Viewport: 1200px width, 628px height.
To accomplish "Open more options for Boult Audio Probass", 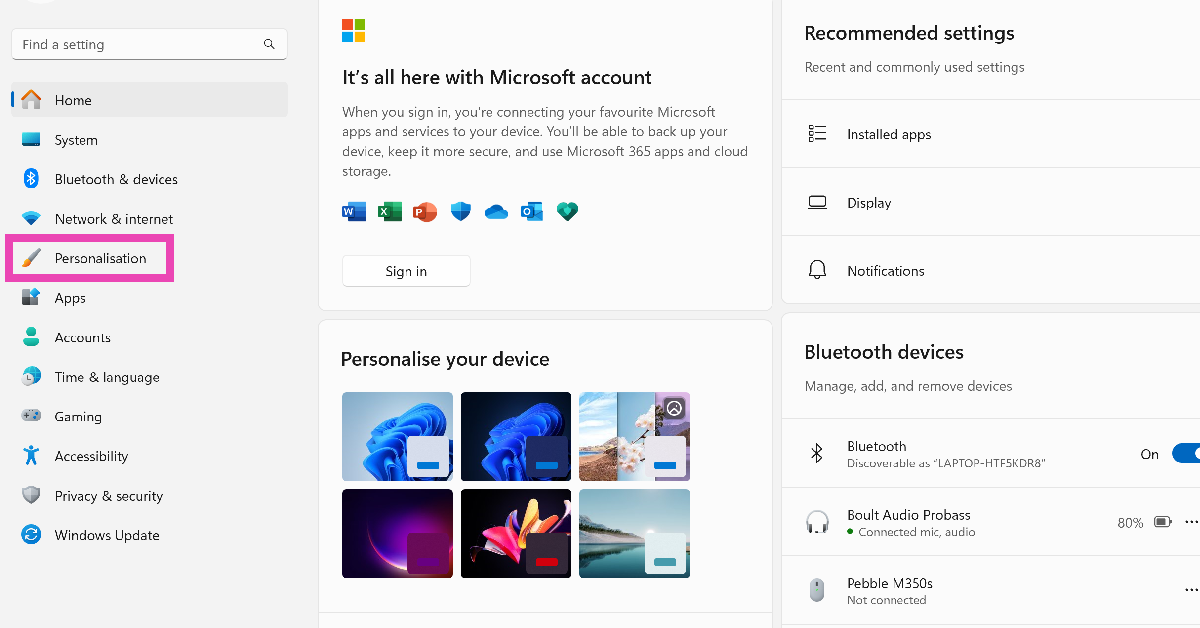I will 1191,522.
